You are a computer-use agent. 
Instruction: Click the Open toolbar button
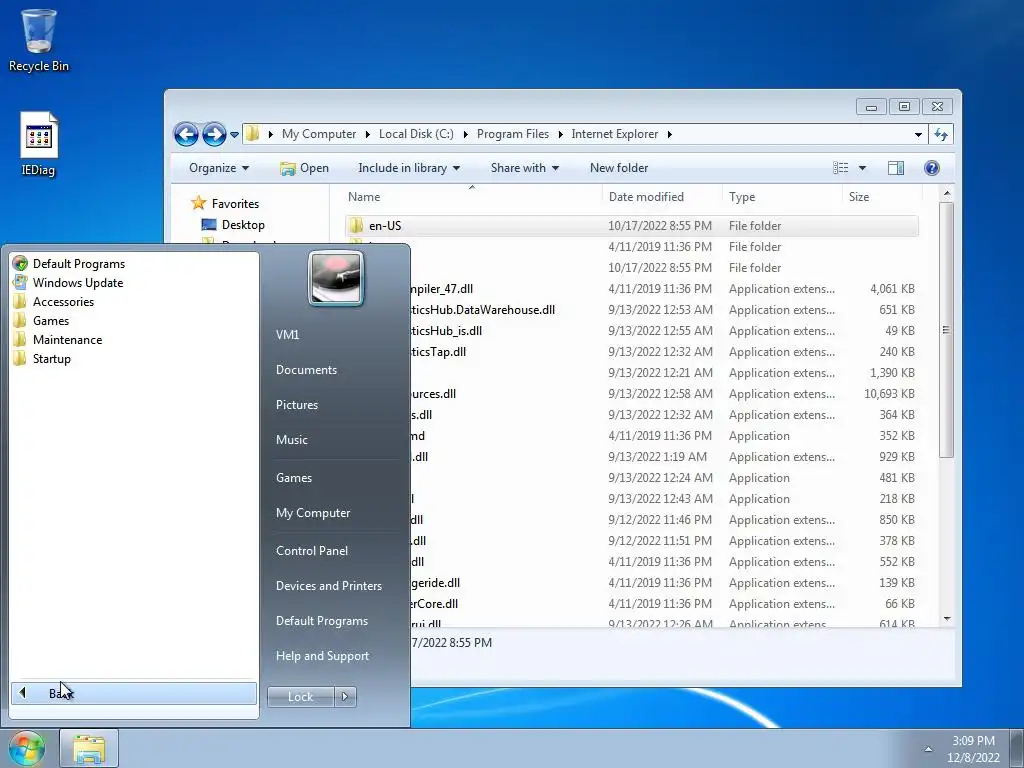[304, 168]
